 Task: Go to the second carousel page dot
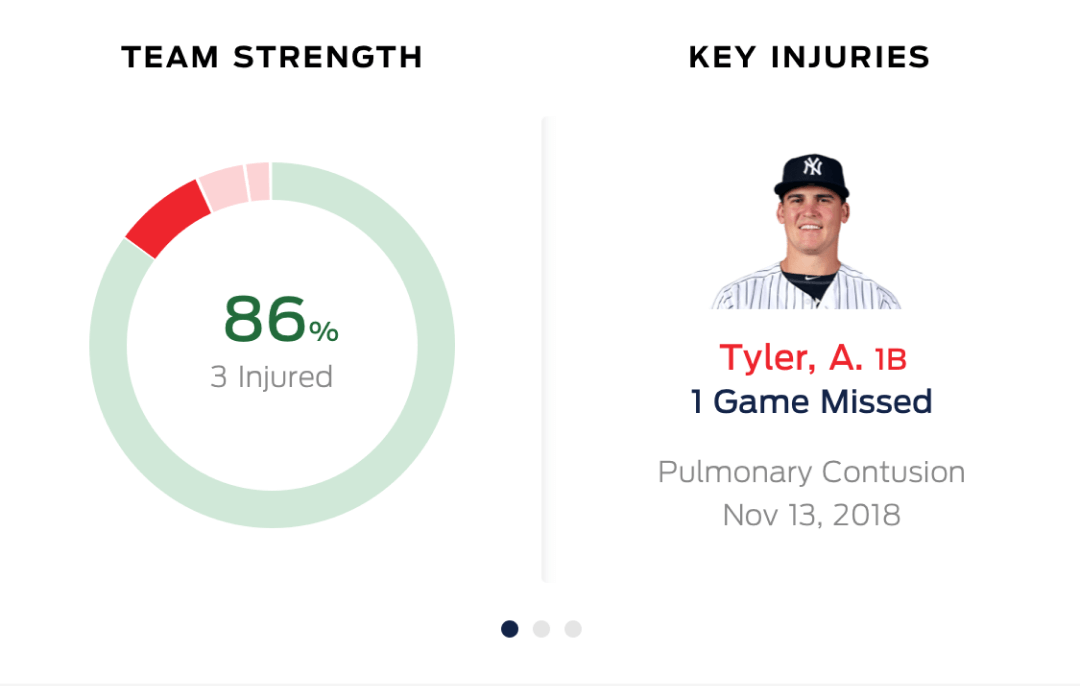click(x=541, y=629)
